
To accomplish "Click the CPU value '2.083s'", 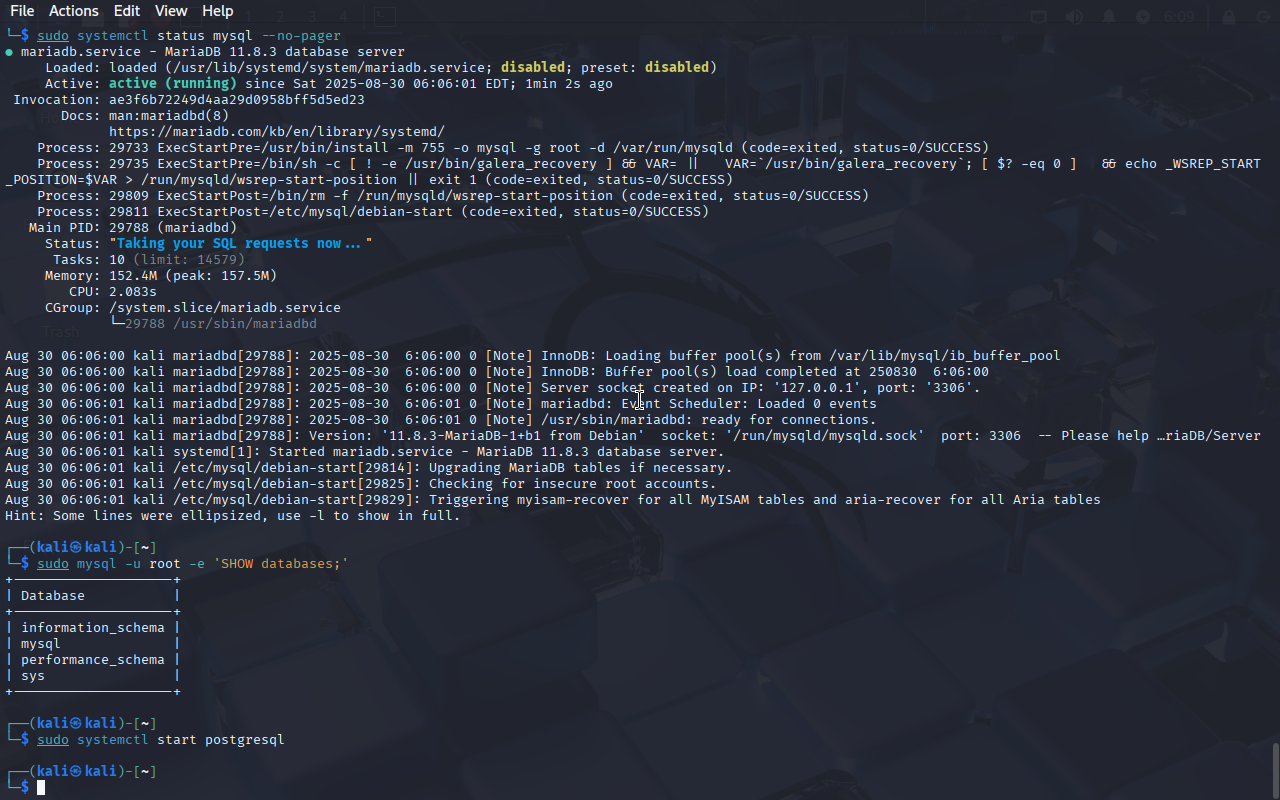I will pos(133,291).
